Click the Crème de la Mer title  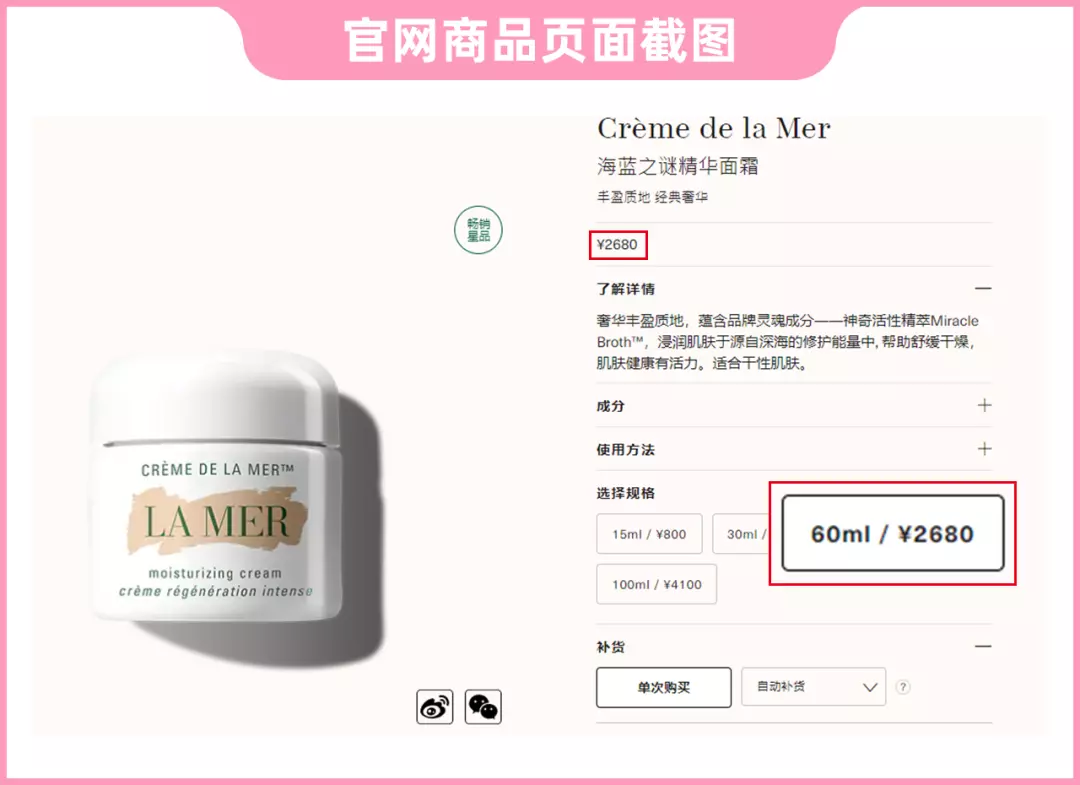click(714, 129)
